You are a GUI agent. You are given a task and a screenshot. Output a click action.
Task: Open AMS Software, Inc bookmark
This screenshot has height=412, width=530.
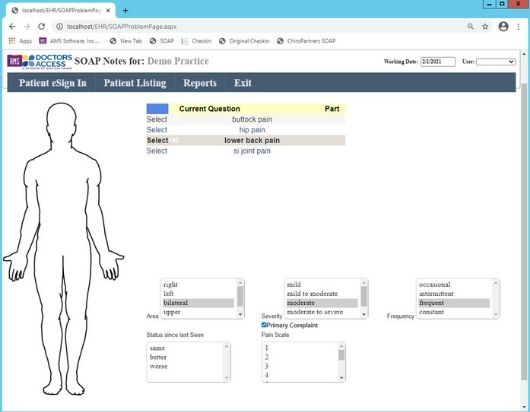pyautogui.click(x=70, y=41)
